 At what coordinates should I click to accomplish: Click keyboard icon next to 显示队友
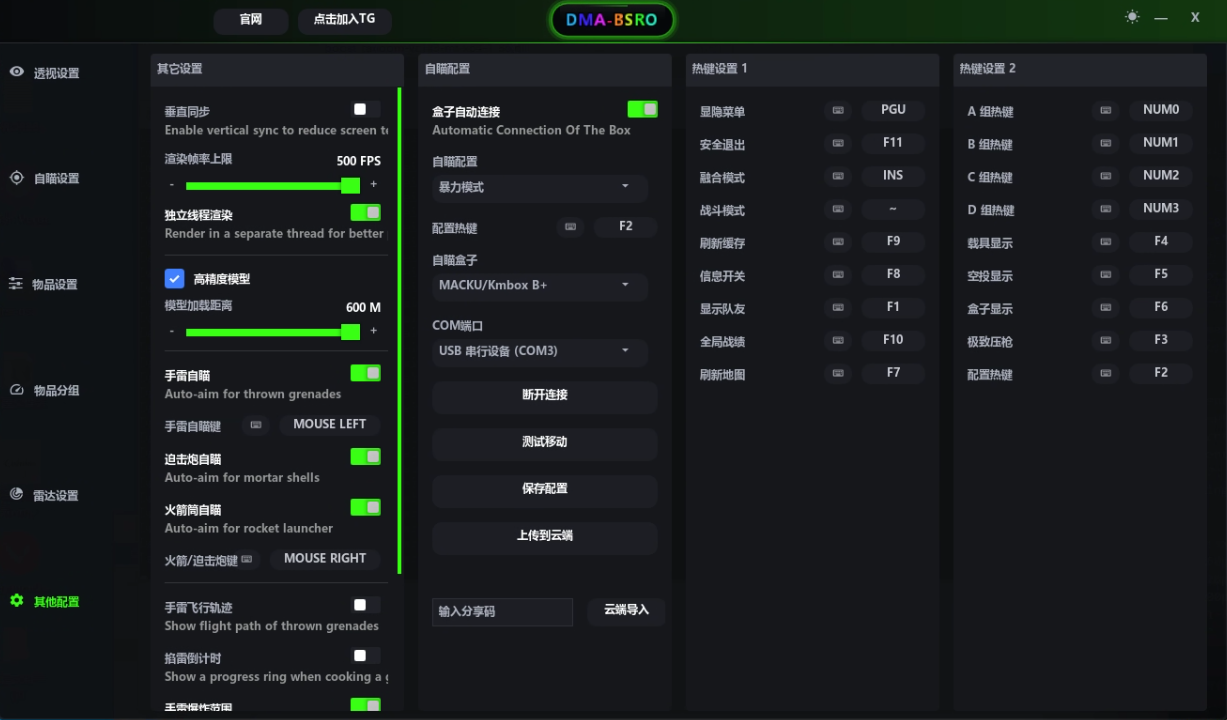pos(838,307)
